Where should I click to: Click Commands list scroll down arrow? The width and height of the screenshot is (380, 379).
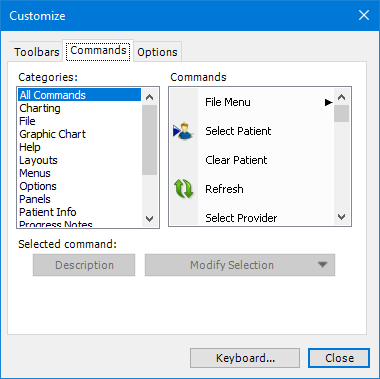[341, 217]
